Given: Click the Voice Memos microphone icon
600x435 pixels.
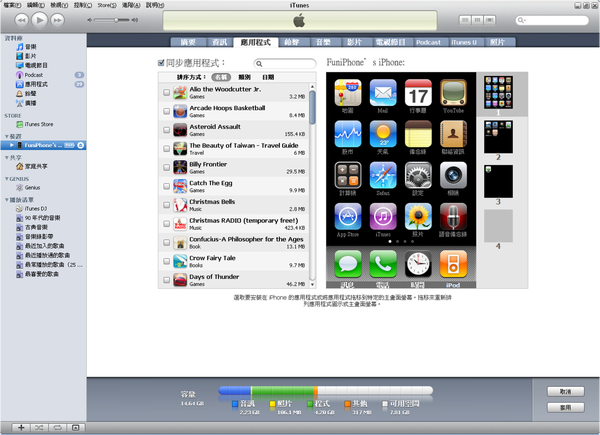Looking at the screenshot, I should click(453, 217).
